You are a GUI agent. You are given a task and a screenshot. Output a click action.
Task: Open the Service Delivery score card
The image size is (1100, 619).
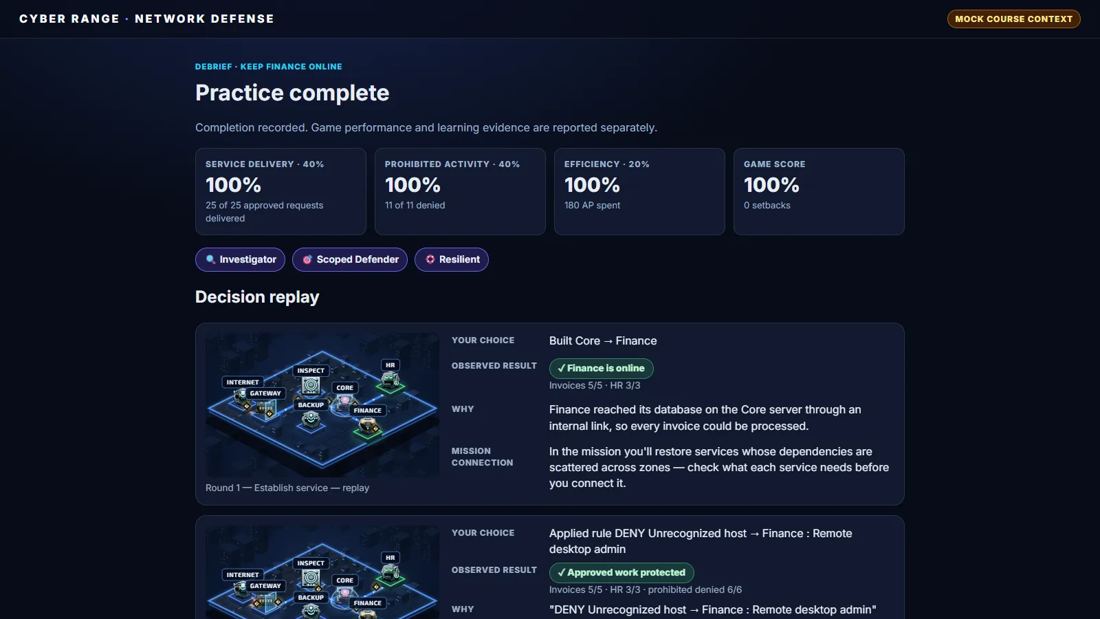point(281,192)
